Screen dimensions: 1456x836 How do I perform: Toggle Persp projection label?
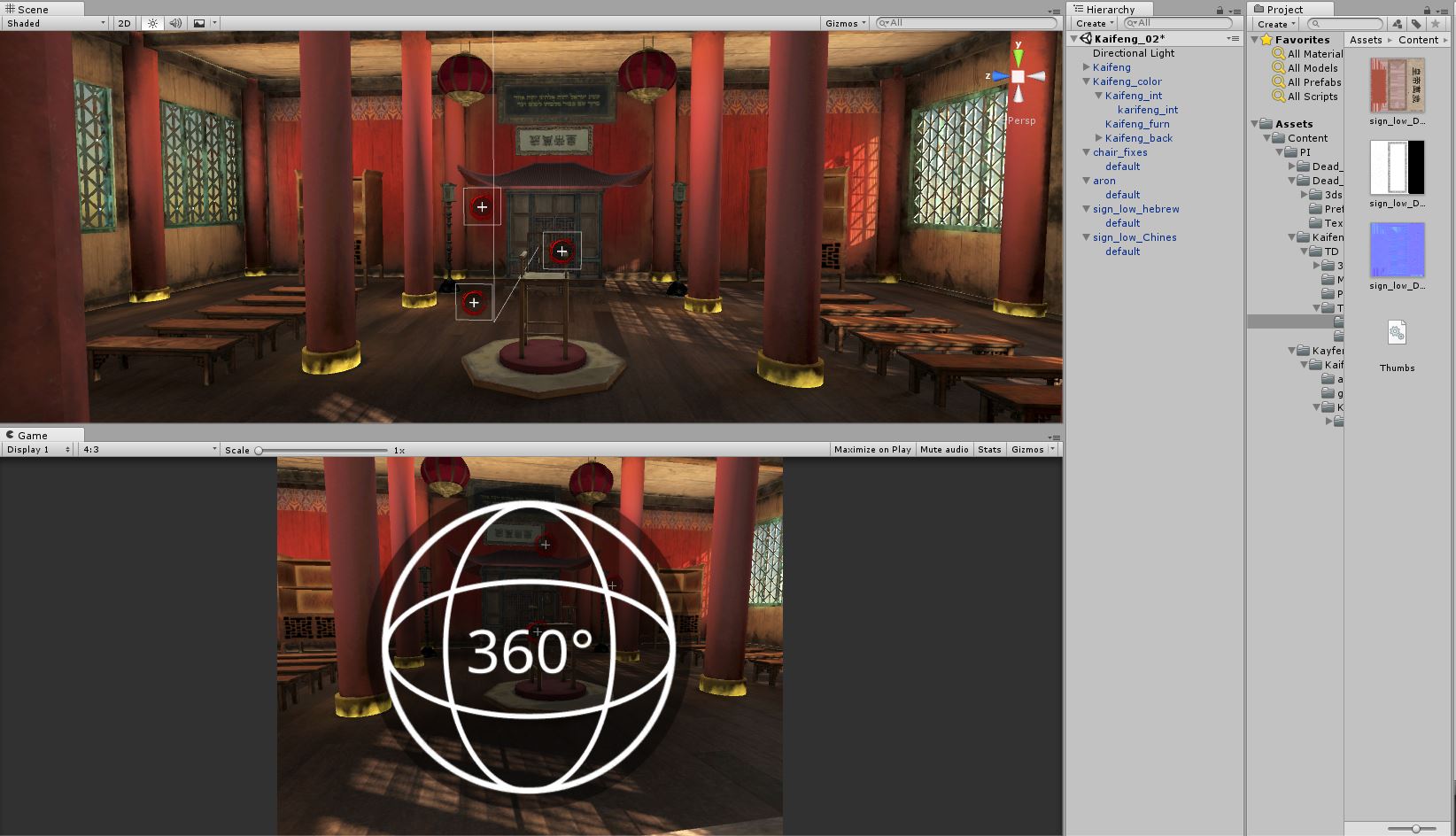(x=1021, y=120)
